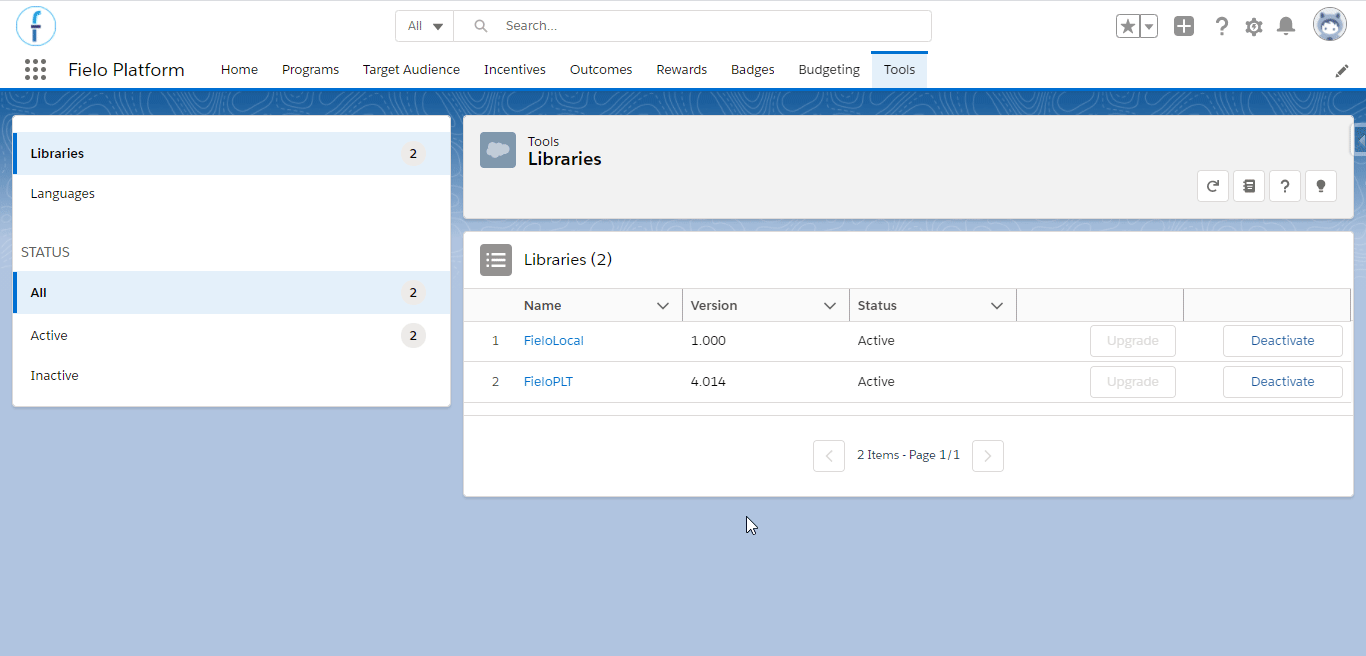Click the next page arrow
Screen dimensions: 1366x656
988,456
